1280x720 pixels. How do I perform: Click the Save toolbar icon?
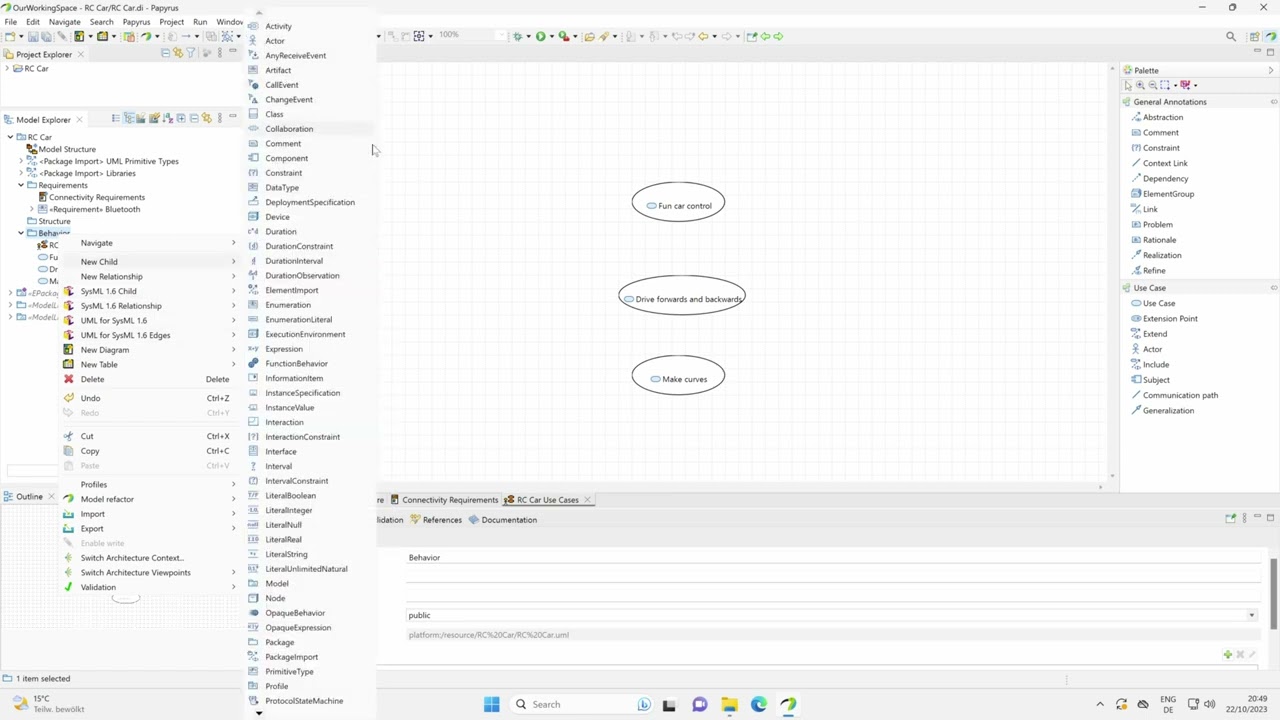34,36
